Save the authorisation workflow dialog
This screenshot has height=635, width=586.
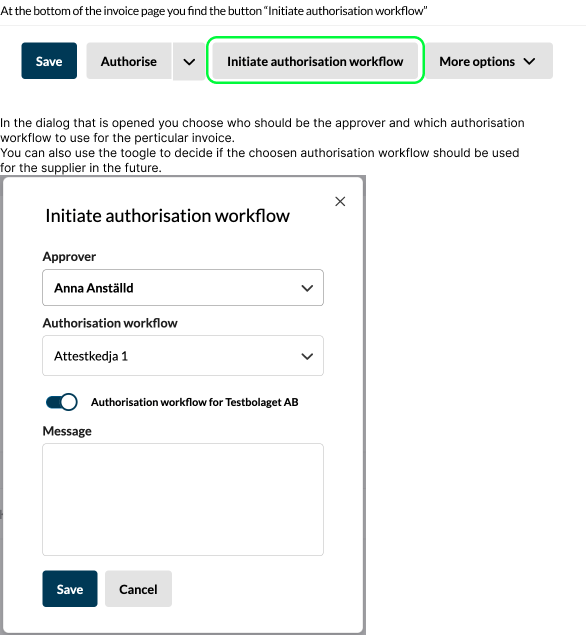pyautogui.click(x=70, y=589)
